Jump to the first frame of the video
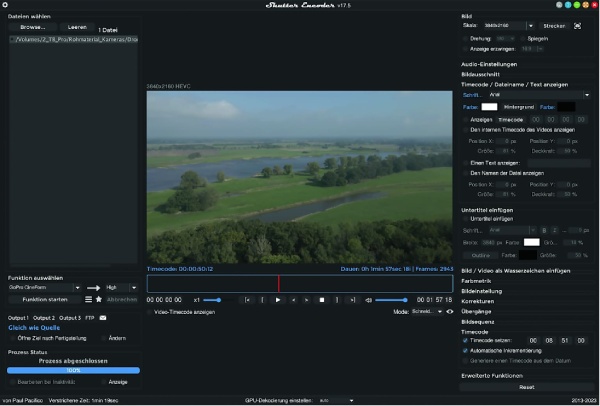Image resolution: width=600 pixels, height=406 pixels. tap(248, 300)
